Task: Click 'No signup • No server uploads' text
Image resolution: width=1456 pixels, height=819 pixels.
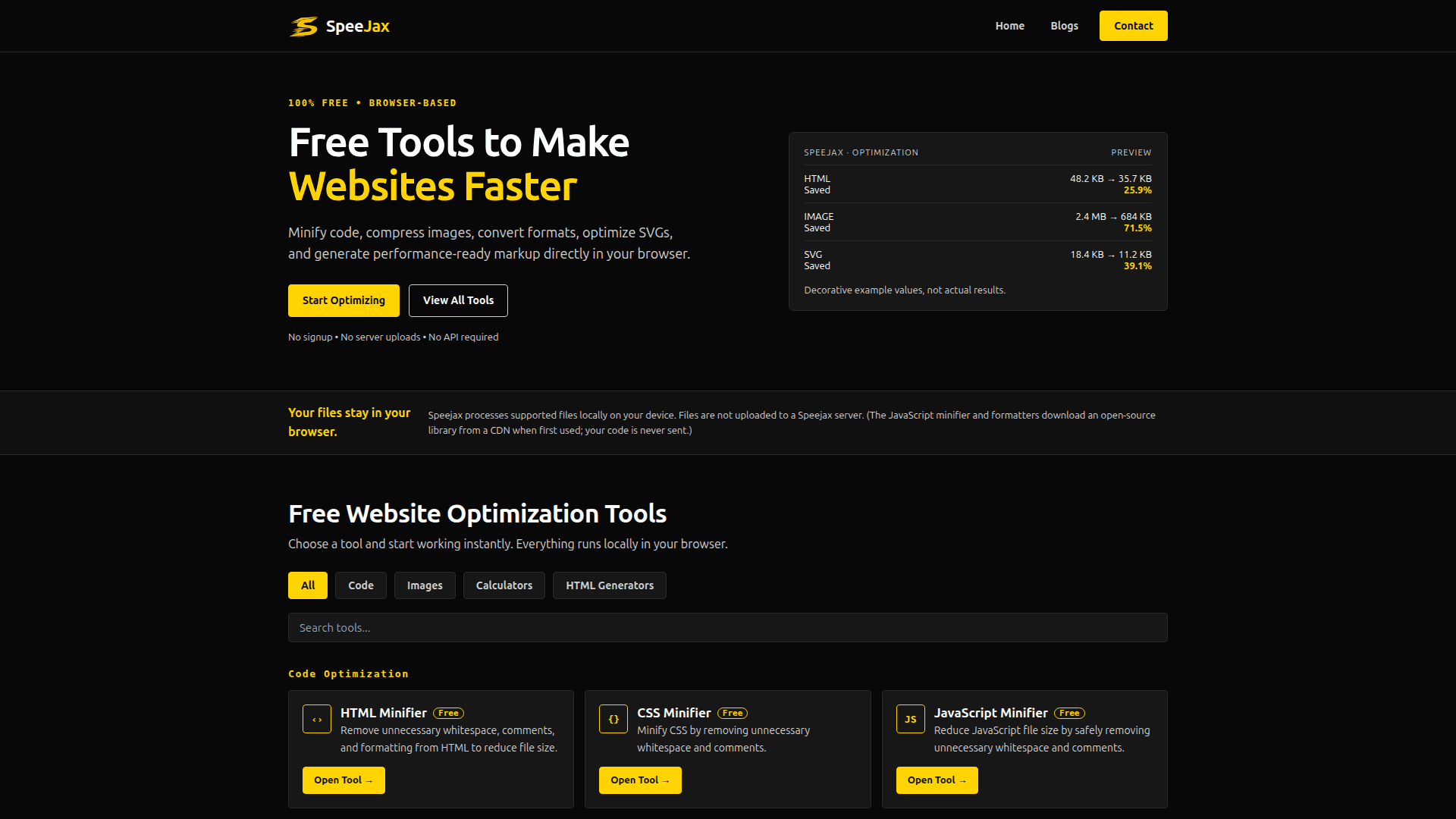Action: click(x=354, y=337)
